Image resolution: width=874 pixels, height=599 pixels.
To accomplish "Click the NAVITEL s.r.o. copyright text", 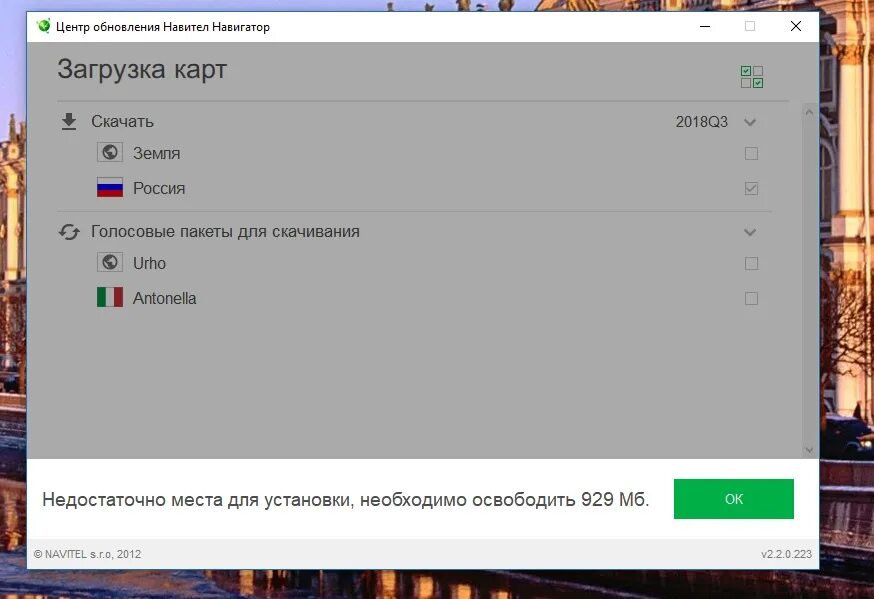I will (88, 554).
